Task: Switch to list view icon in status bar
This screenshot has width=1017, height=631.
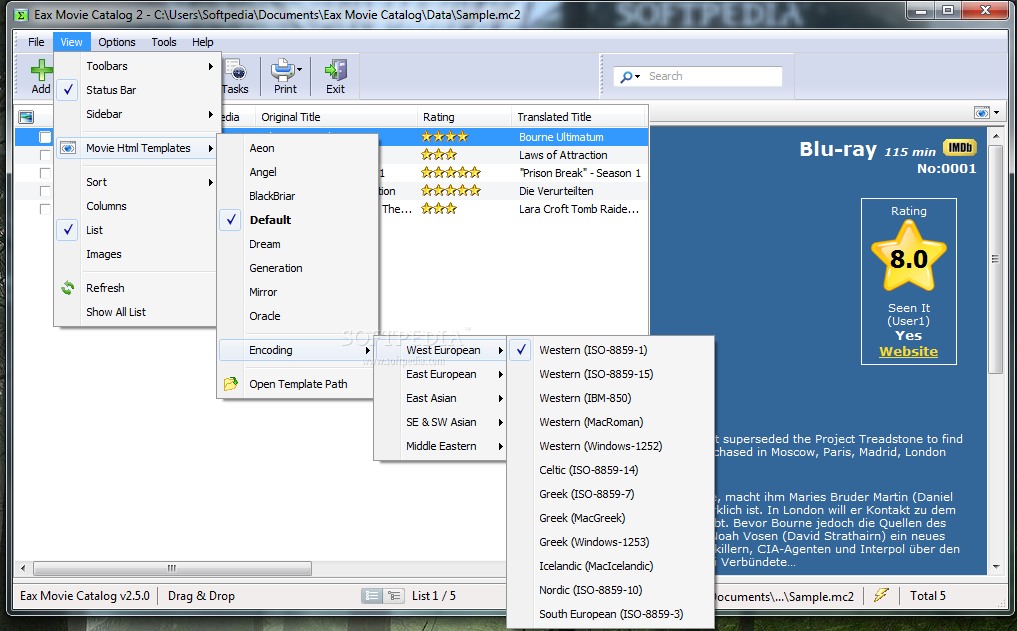Action: click(x=372, y=595)
